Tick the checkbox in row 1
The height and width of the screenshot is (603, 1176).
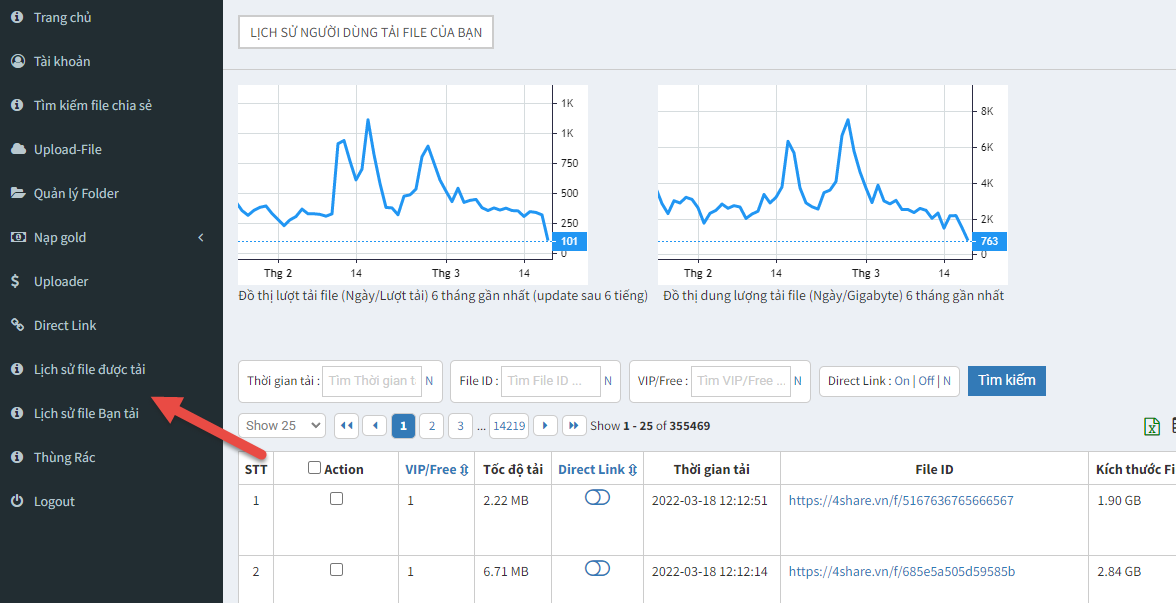click(x=336, y=498)
